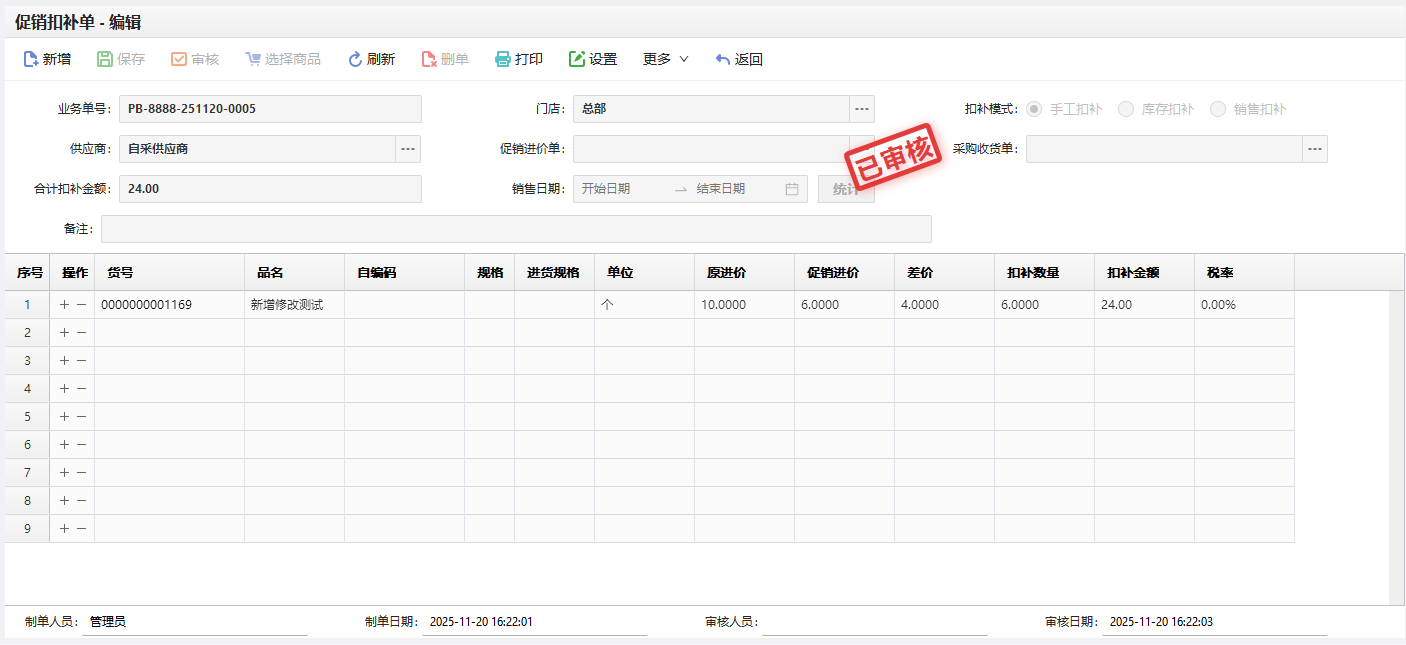Open the 供应商 lookup ellipsis button
Image resolution: width=1406 pixels, height=645 pixels.
(x=408, y=149)
